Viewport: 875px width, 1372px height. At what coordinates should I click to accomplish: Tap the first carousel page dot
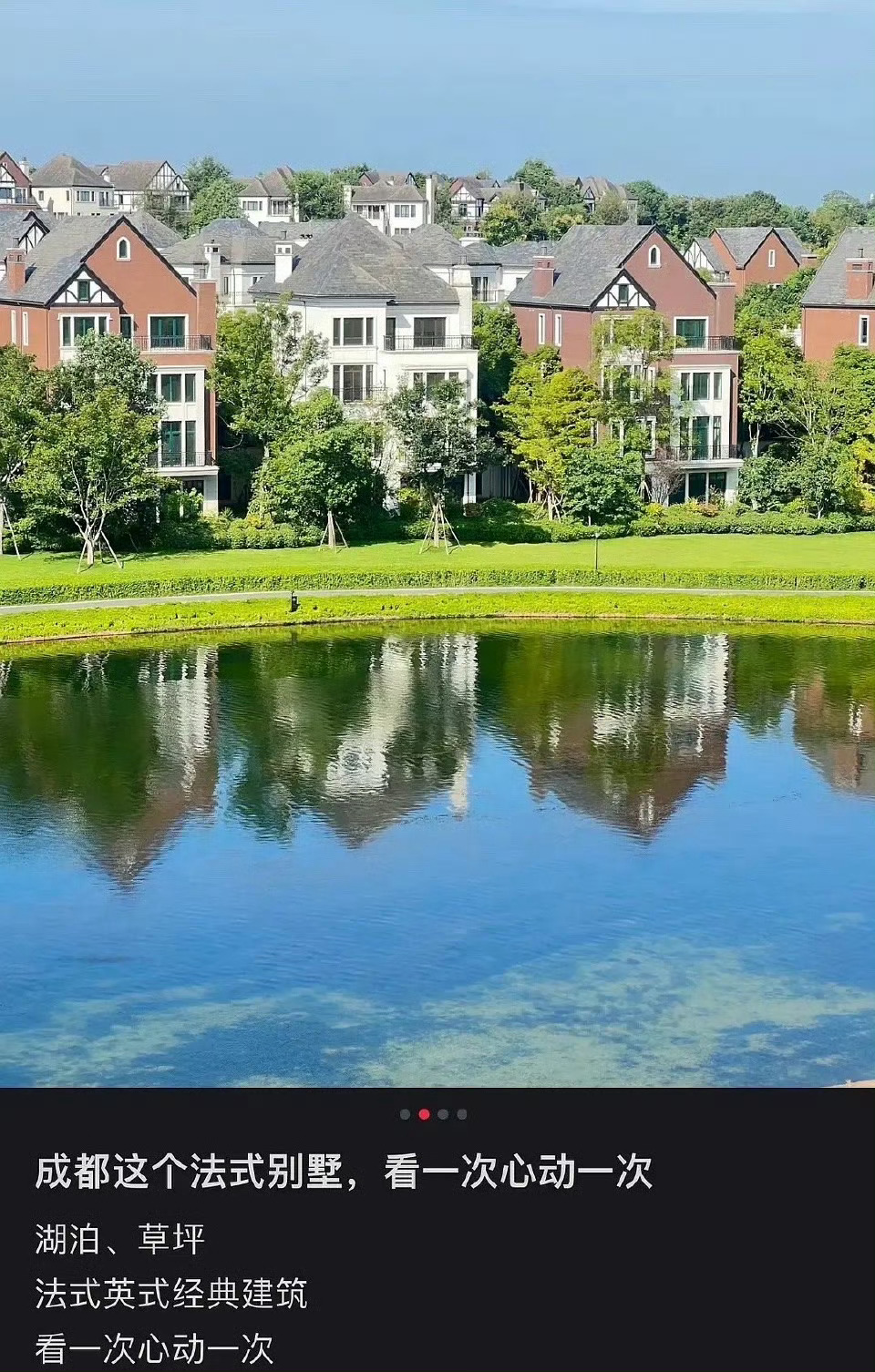tap(405, 1114)
